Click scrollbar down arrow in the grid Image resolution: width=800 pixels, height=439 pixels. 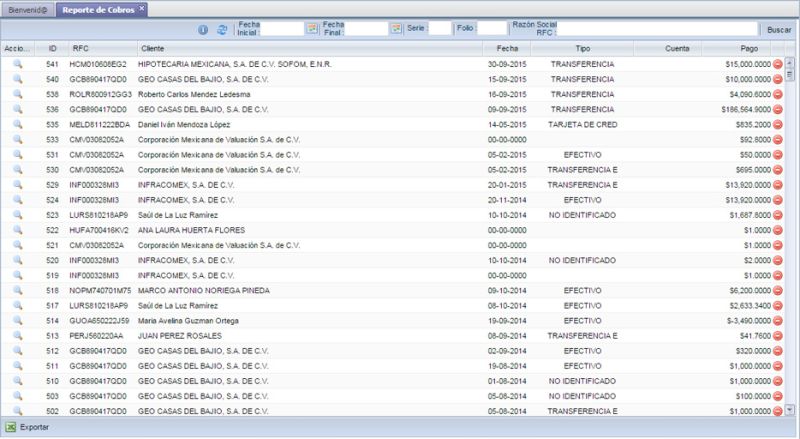(x=790, y=409)
